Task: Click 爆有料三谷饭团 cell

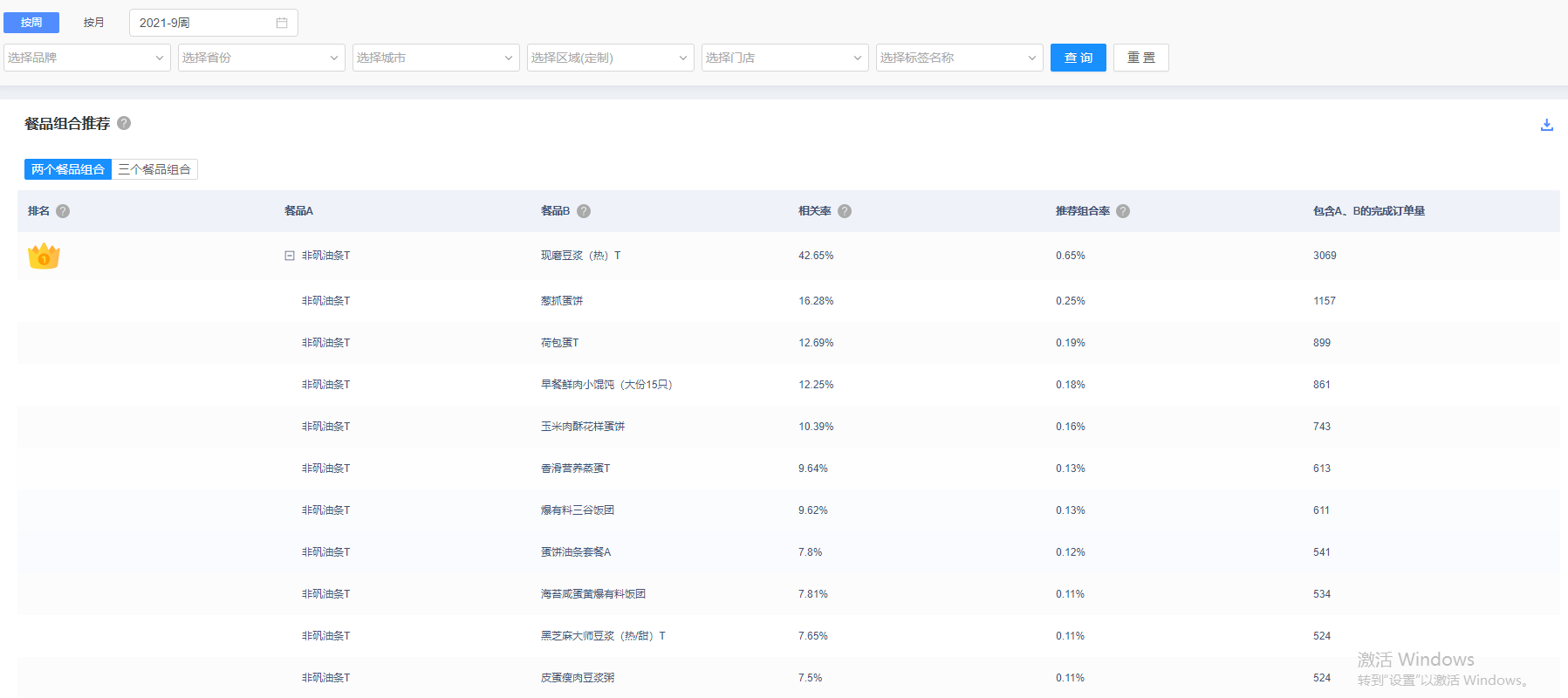Action: point(578,510)
